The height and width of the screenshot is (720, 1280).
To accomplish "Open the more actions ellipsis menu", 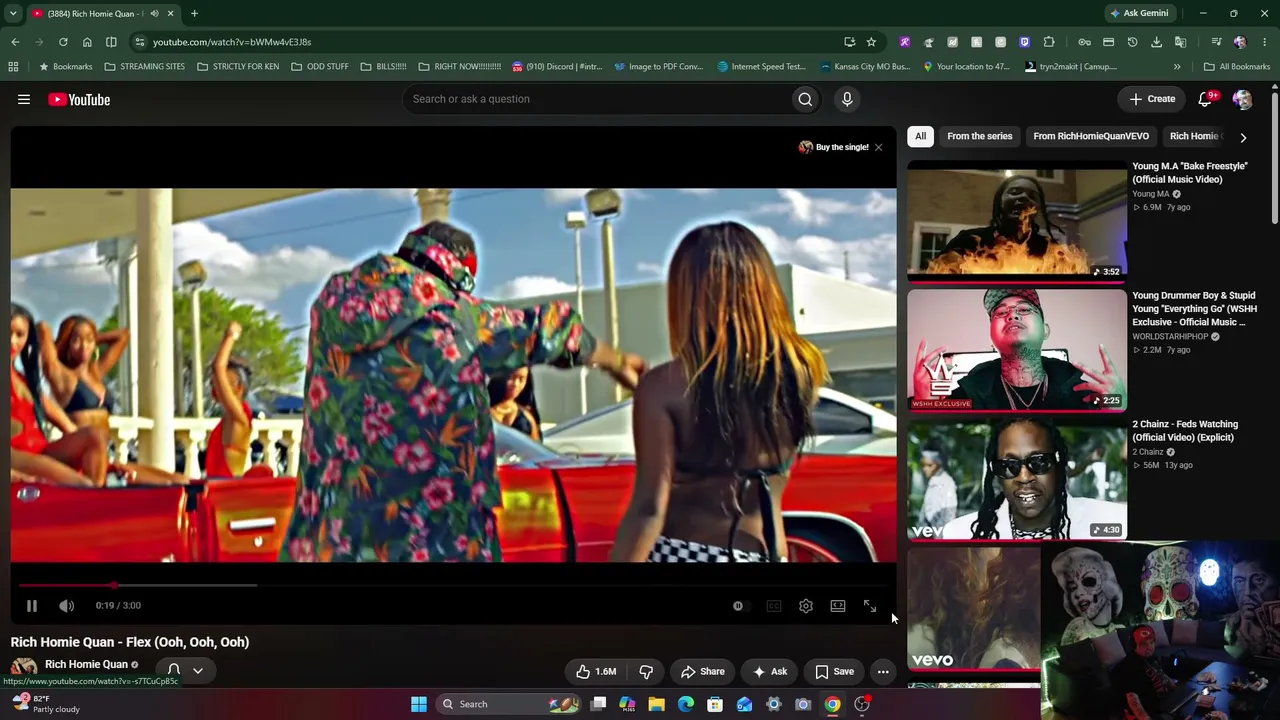I will 883,672.
